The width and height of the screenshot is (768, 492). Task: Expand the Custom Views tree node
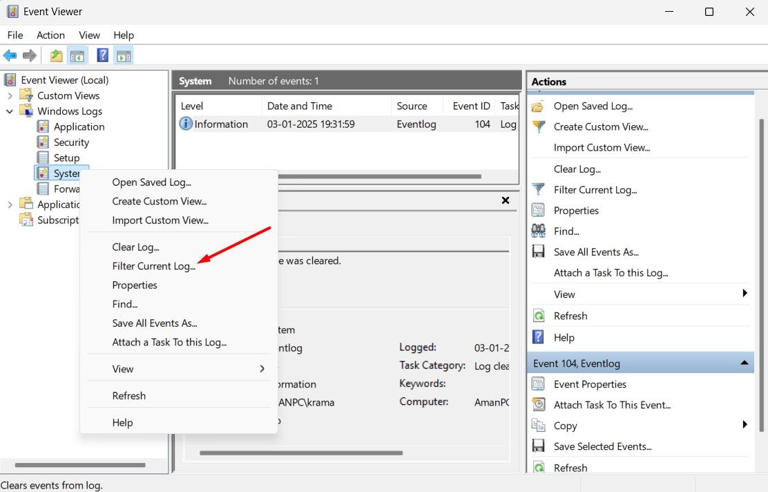click(x=10, y=96)
